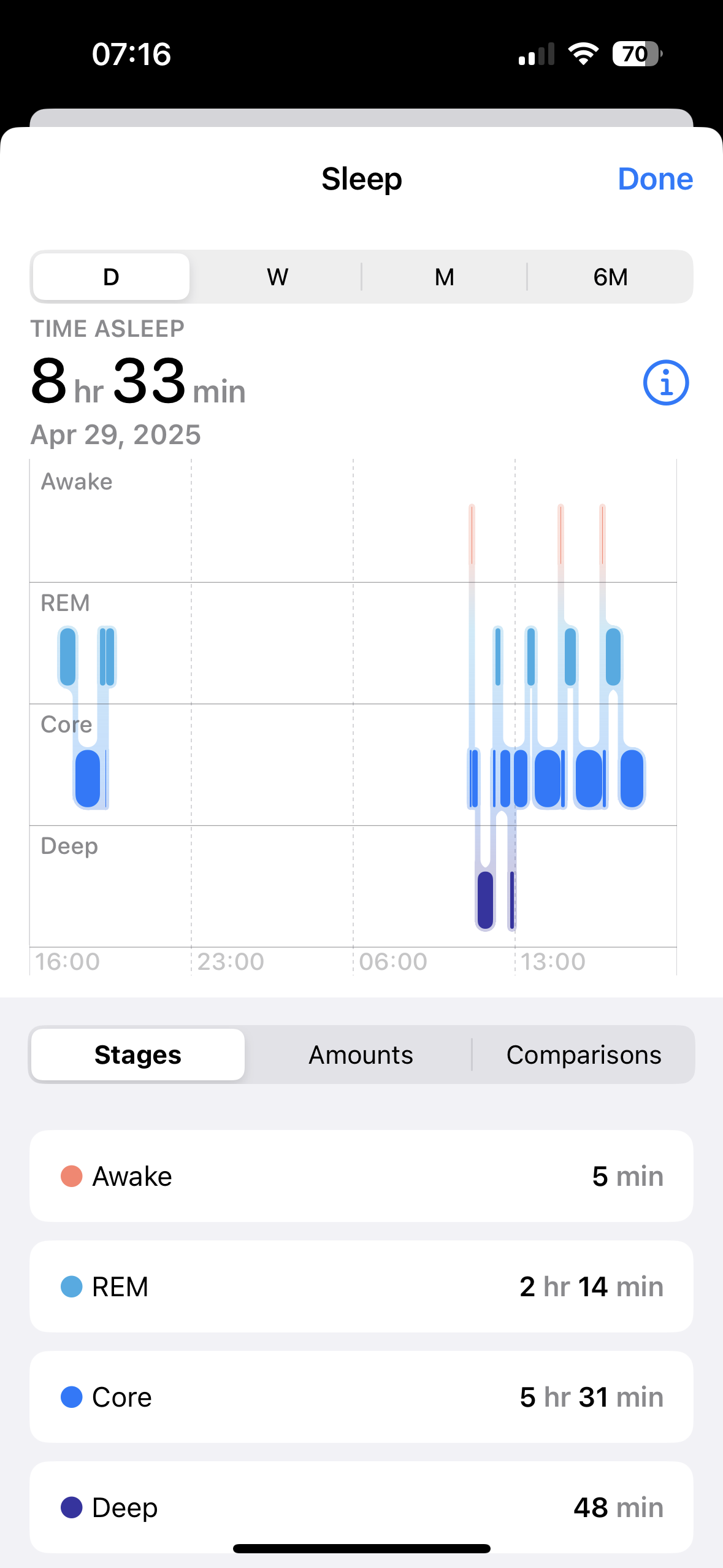Tap the purple Deep stage dot
Viewport: 723px width, 1568px height.
pos(72,1507)
